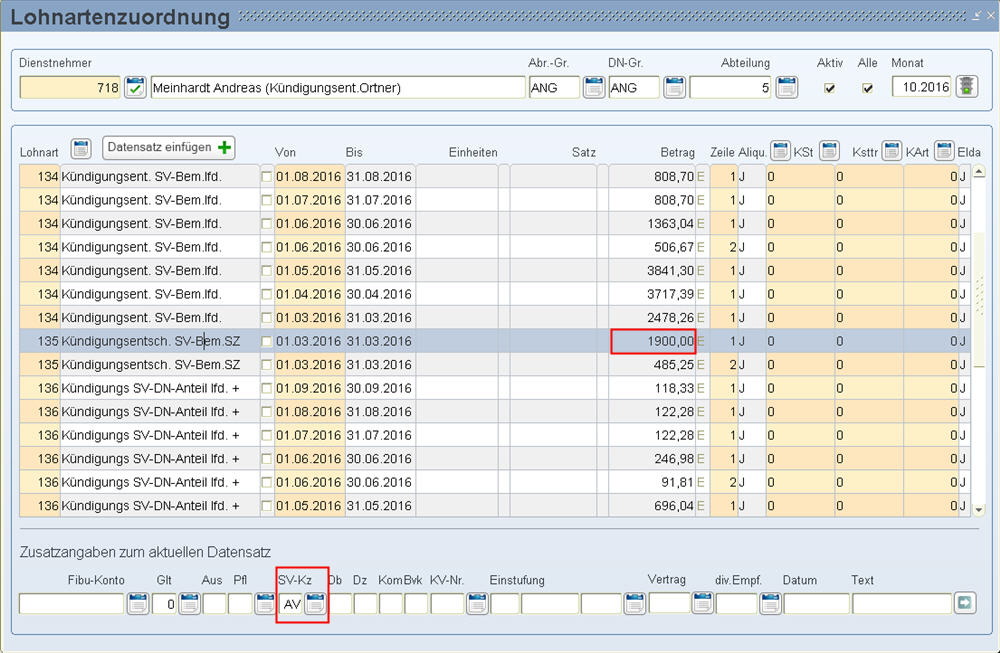Select Betrag cell 1900,00
The width and height of the screenshot is (1000, 653).
pyautogui.click(x=652, y=341)
